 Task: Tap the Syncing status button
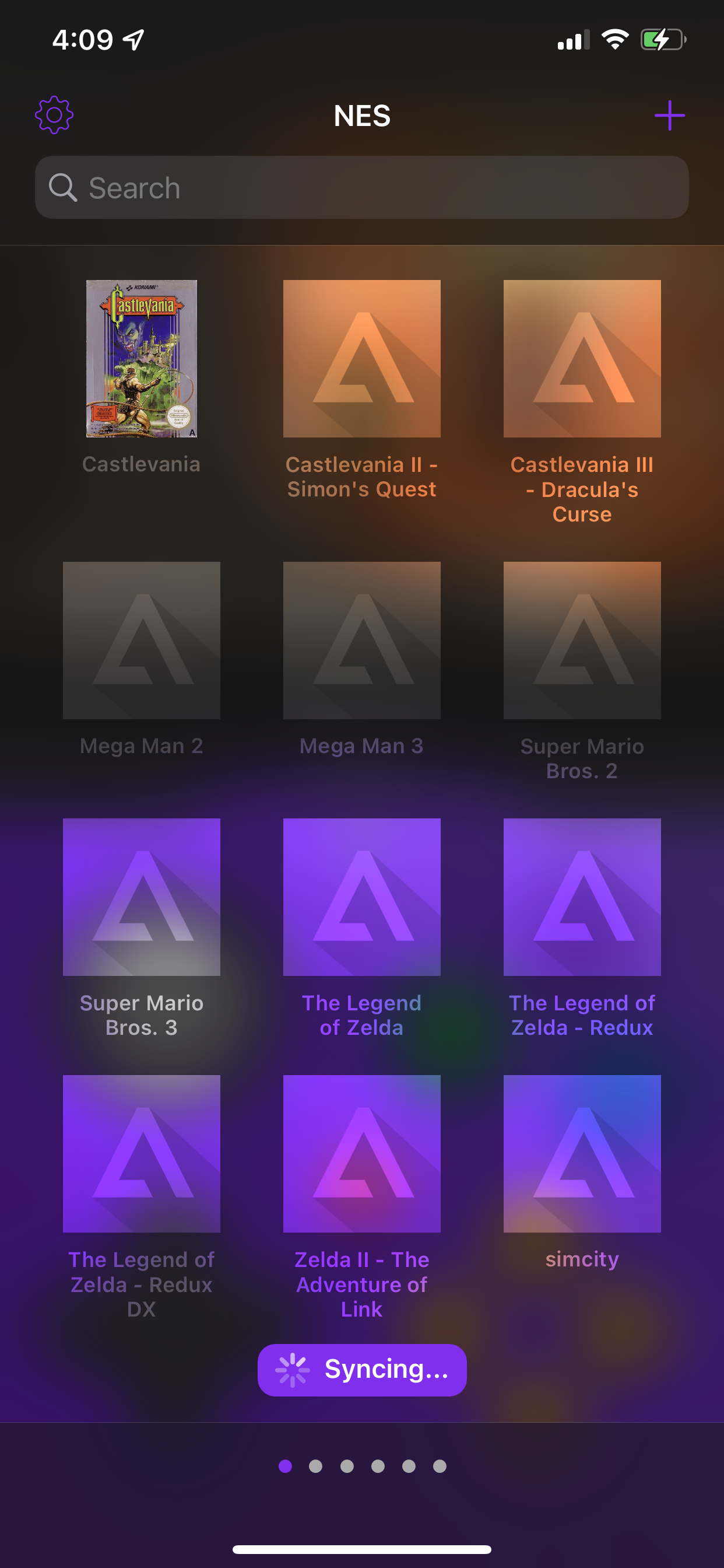[361, 1370]
